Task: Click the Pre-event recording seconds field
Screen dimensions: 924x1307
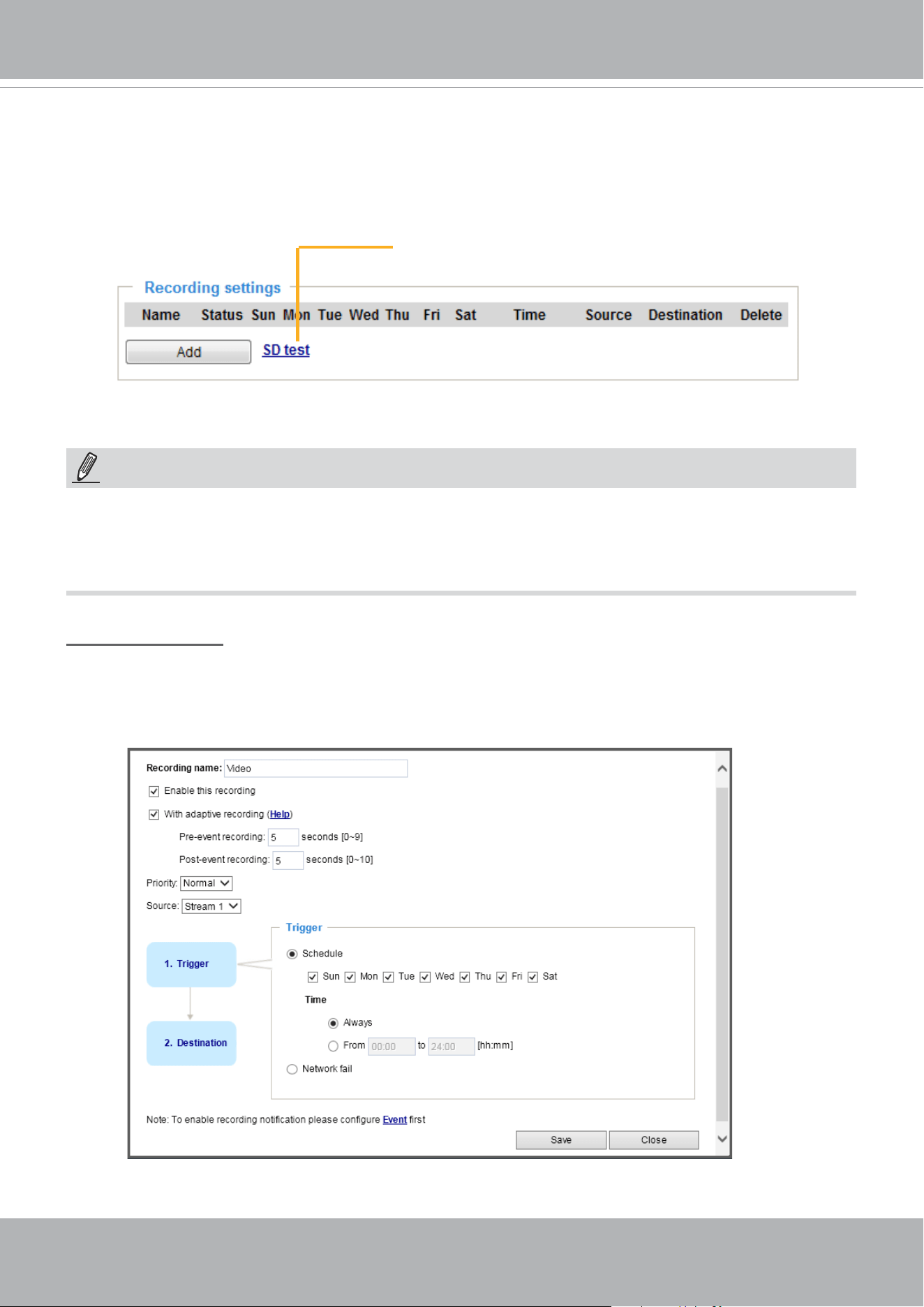Action: 283,837
